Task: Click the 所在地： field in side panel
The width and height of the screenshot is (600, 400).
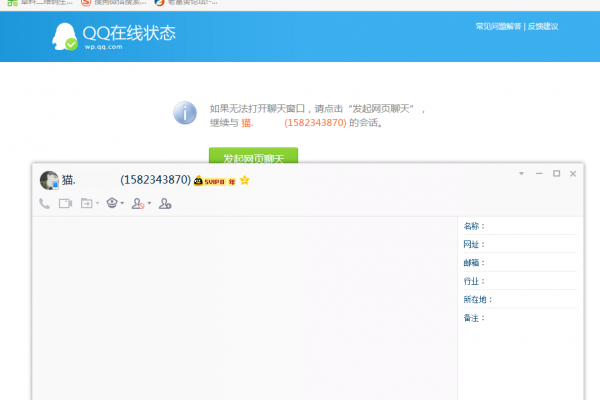Action: pos(520,300)
